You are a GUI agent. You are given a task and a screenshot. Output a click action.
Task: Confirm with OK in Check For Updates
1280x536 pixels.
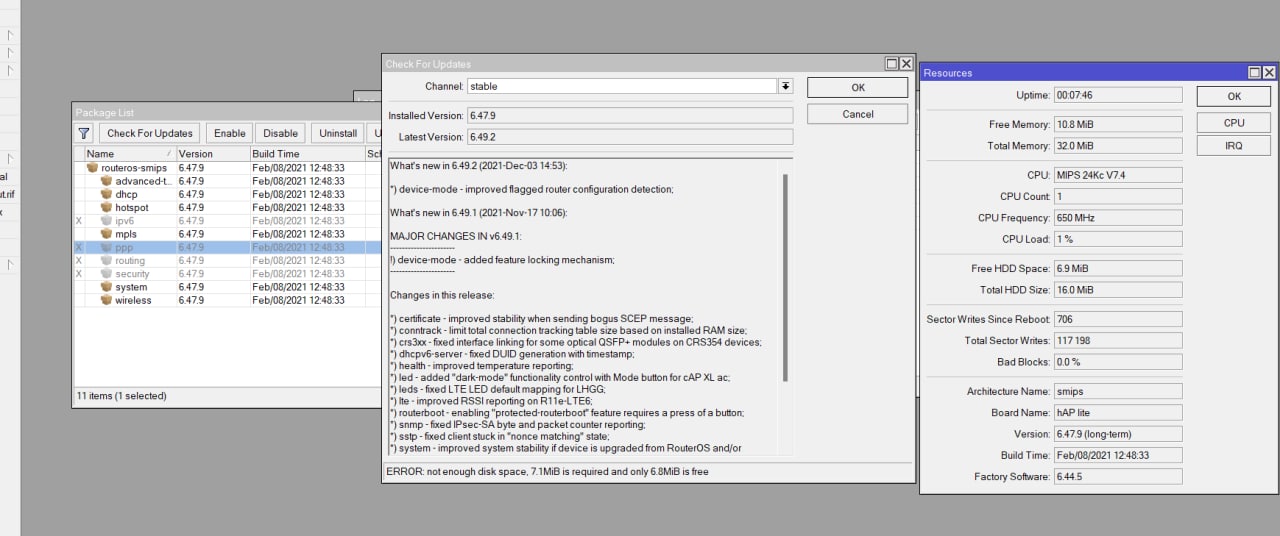858,88
